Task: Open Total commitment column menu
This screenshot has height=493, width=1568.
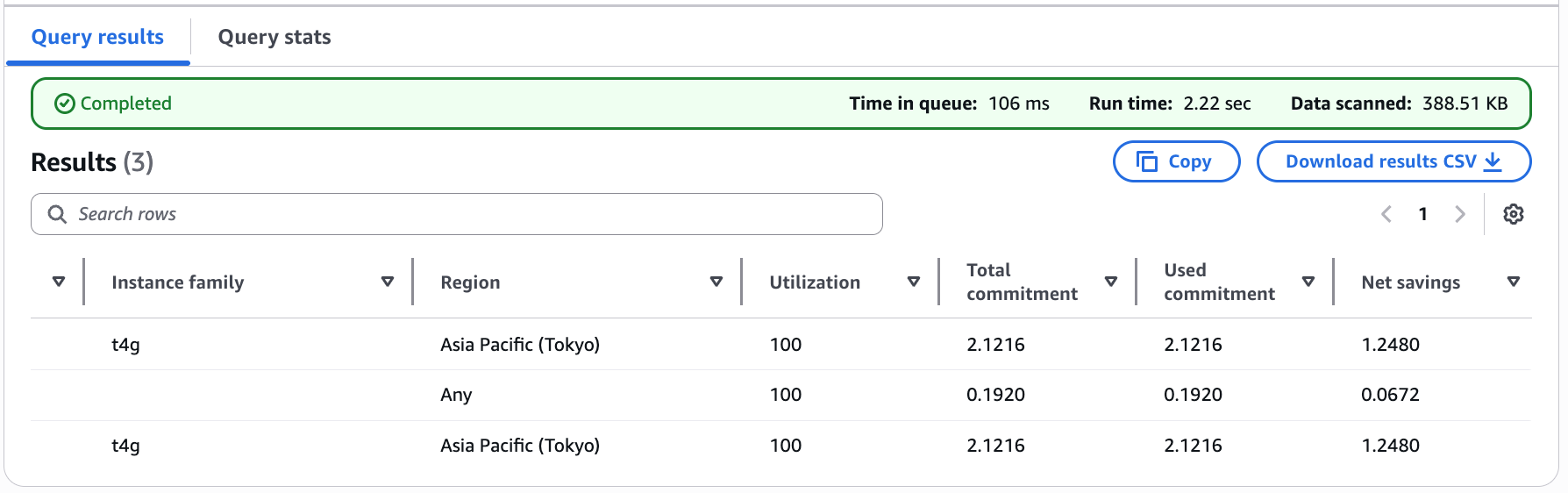Action: point(1111,282)
